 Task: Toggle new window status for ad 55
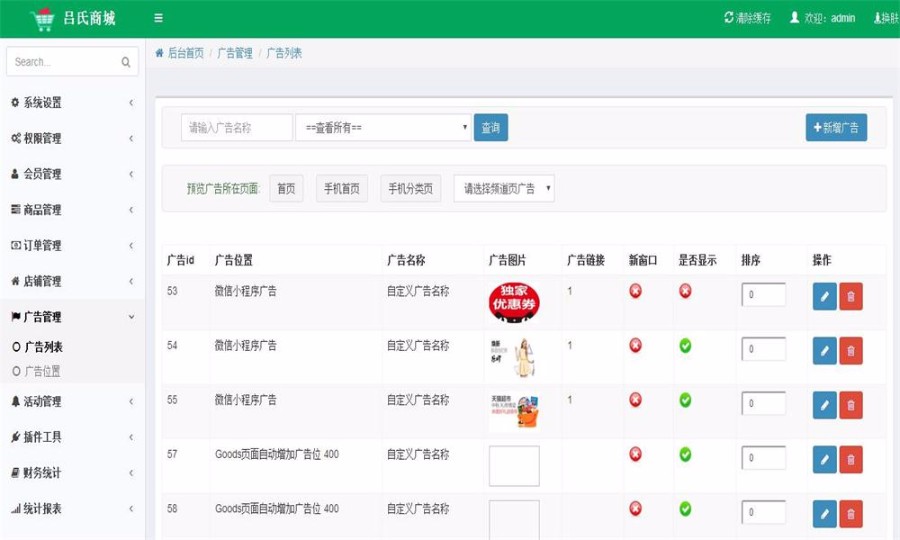(635, 400)
